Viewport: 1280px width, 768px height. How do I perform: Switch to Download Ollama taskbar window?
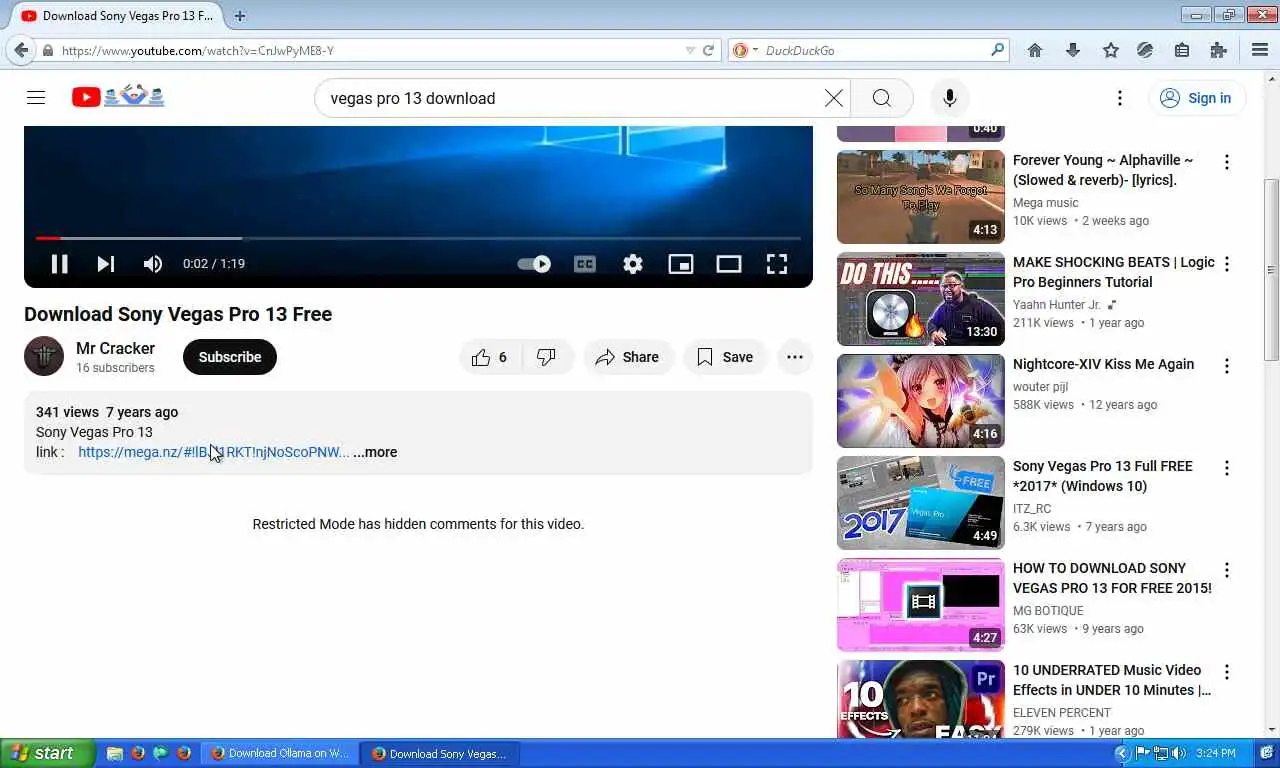[x=279, y=754]
